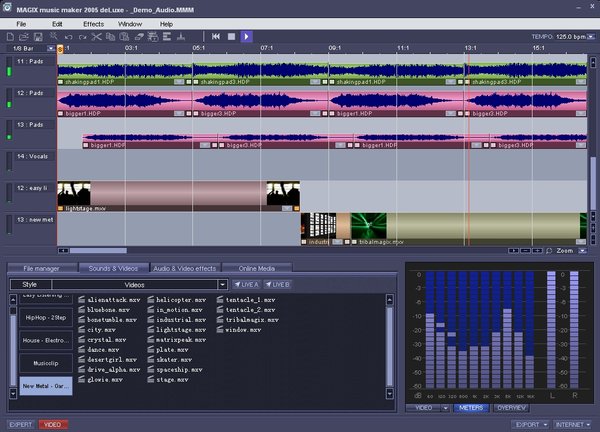The image size is (600, 432).
Task: Click the Cut scissors icon
Action: (x=96, y=37)
